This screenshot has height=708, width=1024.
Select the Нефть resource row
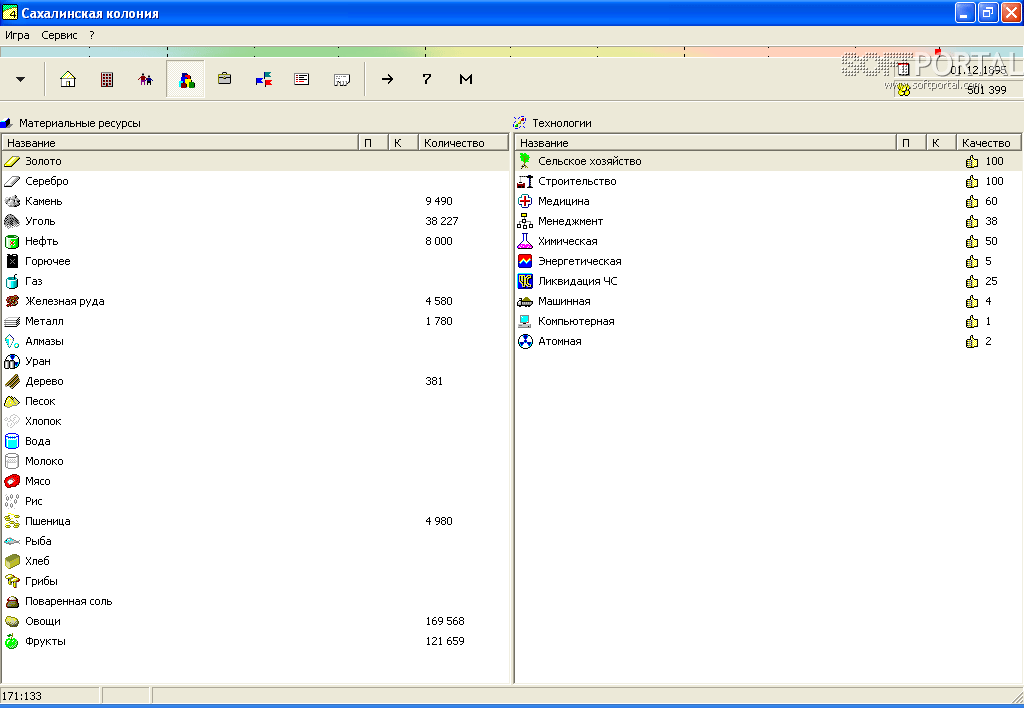[x=42, y=241]
